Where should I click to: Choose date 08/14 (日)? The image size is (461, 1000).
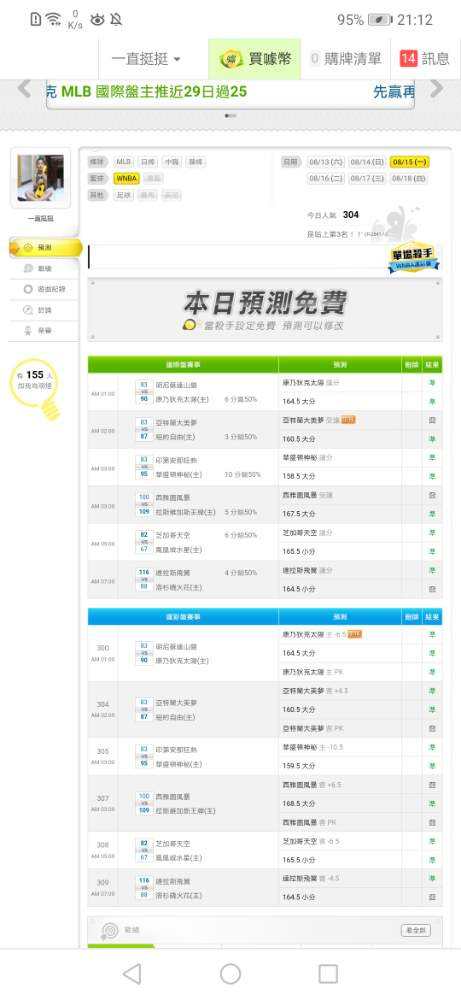point(367,162)
